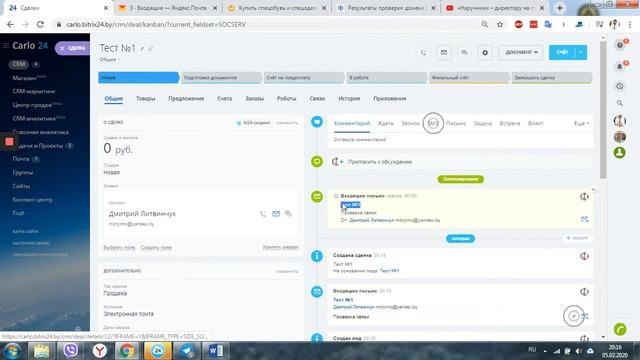Tick the incoming letter checkbox
This screenshot has height=360, width=640.
[336, 196]
